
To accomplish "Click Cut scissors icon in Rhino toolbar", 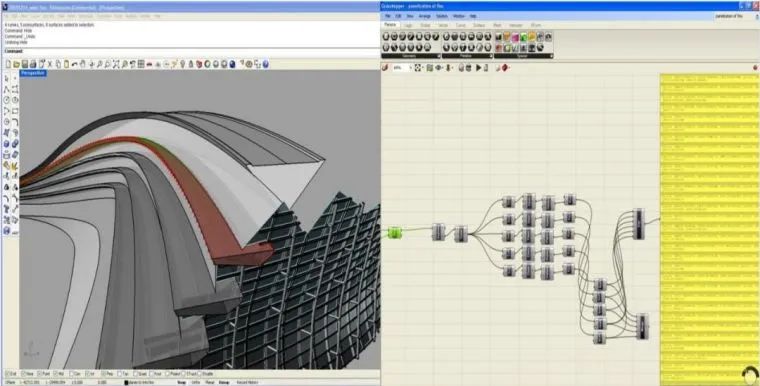I will tap(49, 64).
